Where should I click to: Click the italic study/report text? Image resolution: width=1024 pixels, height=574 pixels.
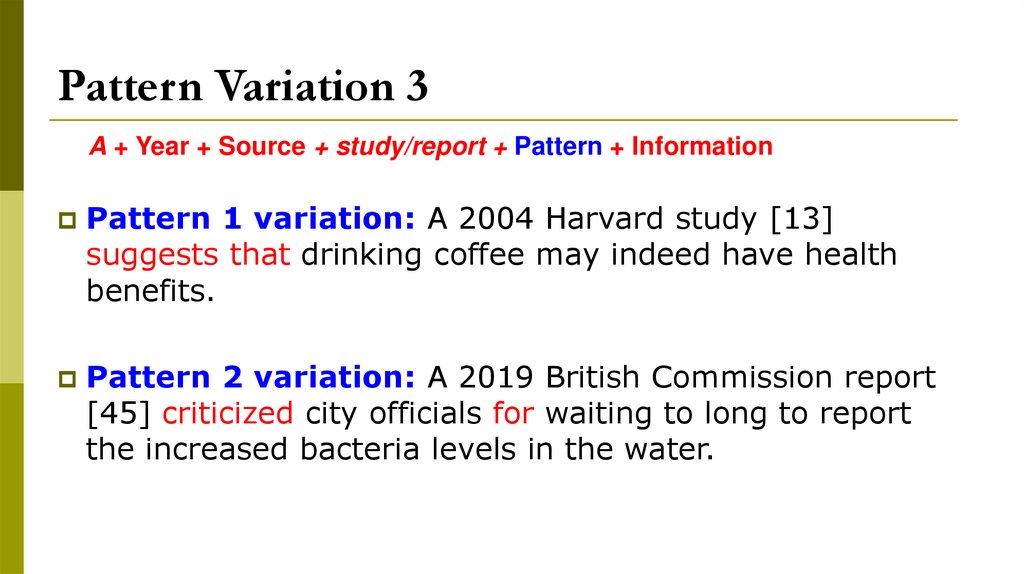(411, 147)
